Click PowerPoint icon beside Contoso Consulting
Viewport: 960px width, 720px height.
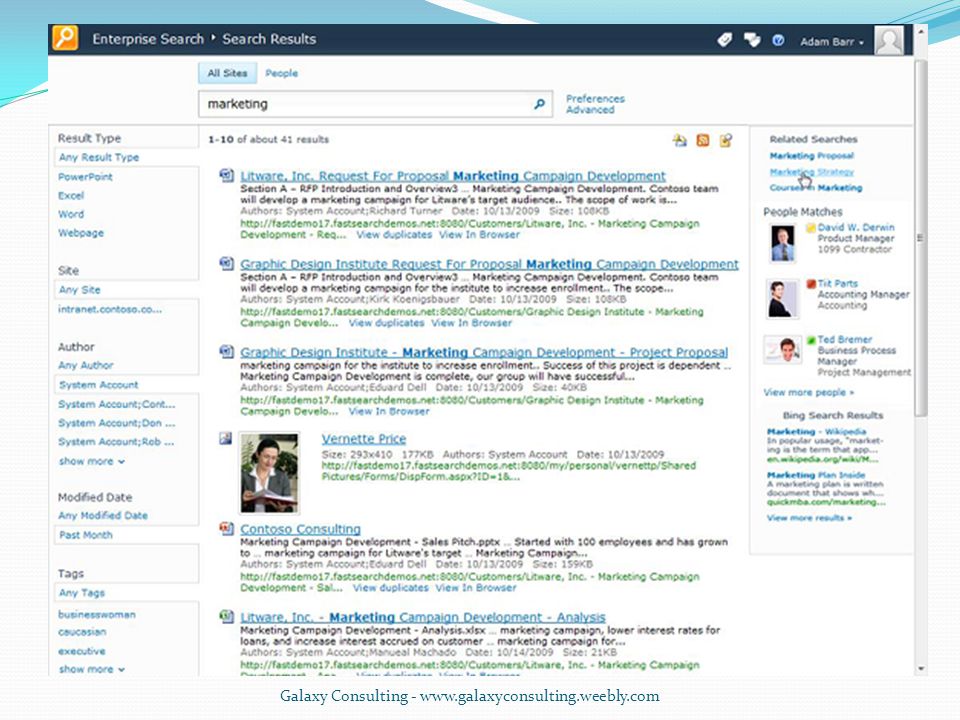[227, 528]
